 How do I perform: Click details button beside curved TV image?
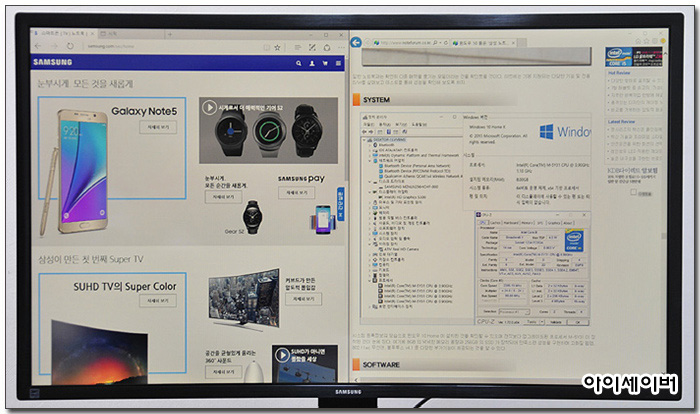pyautogui.click(x=303, y=299)
